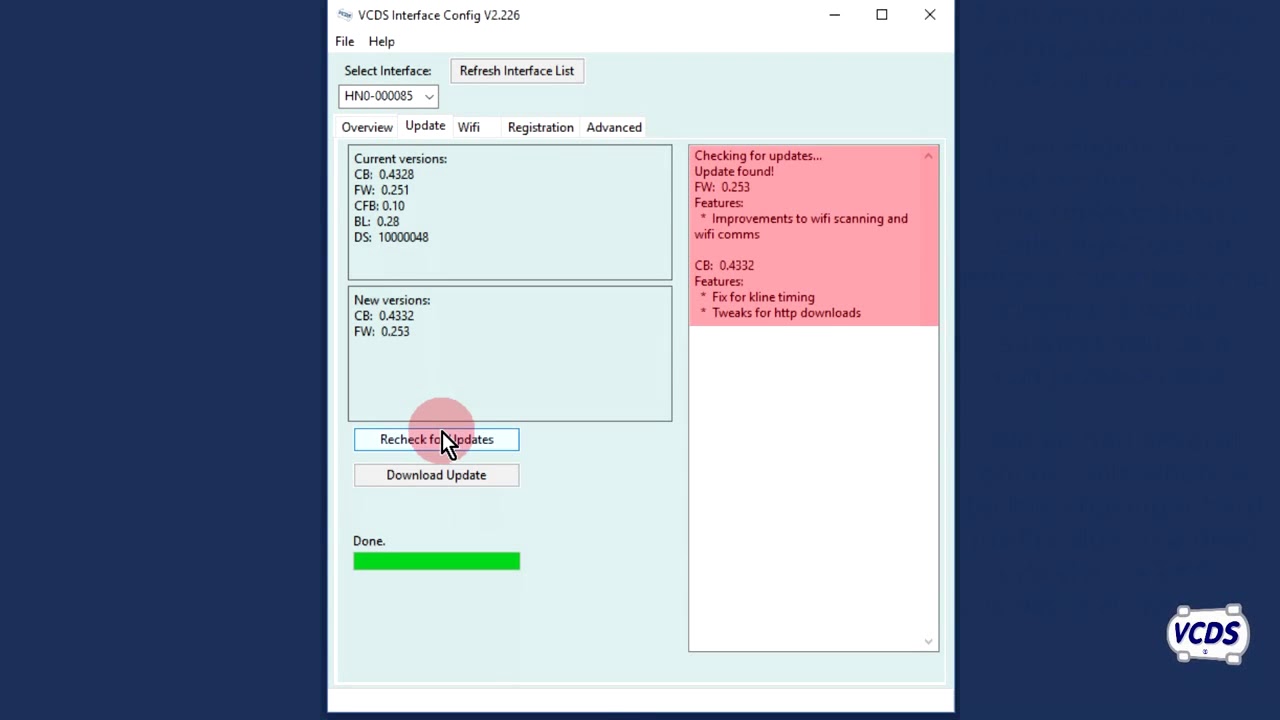Click 'Improvements to wifi scanning' log line

(x=801, y=226)
